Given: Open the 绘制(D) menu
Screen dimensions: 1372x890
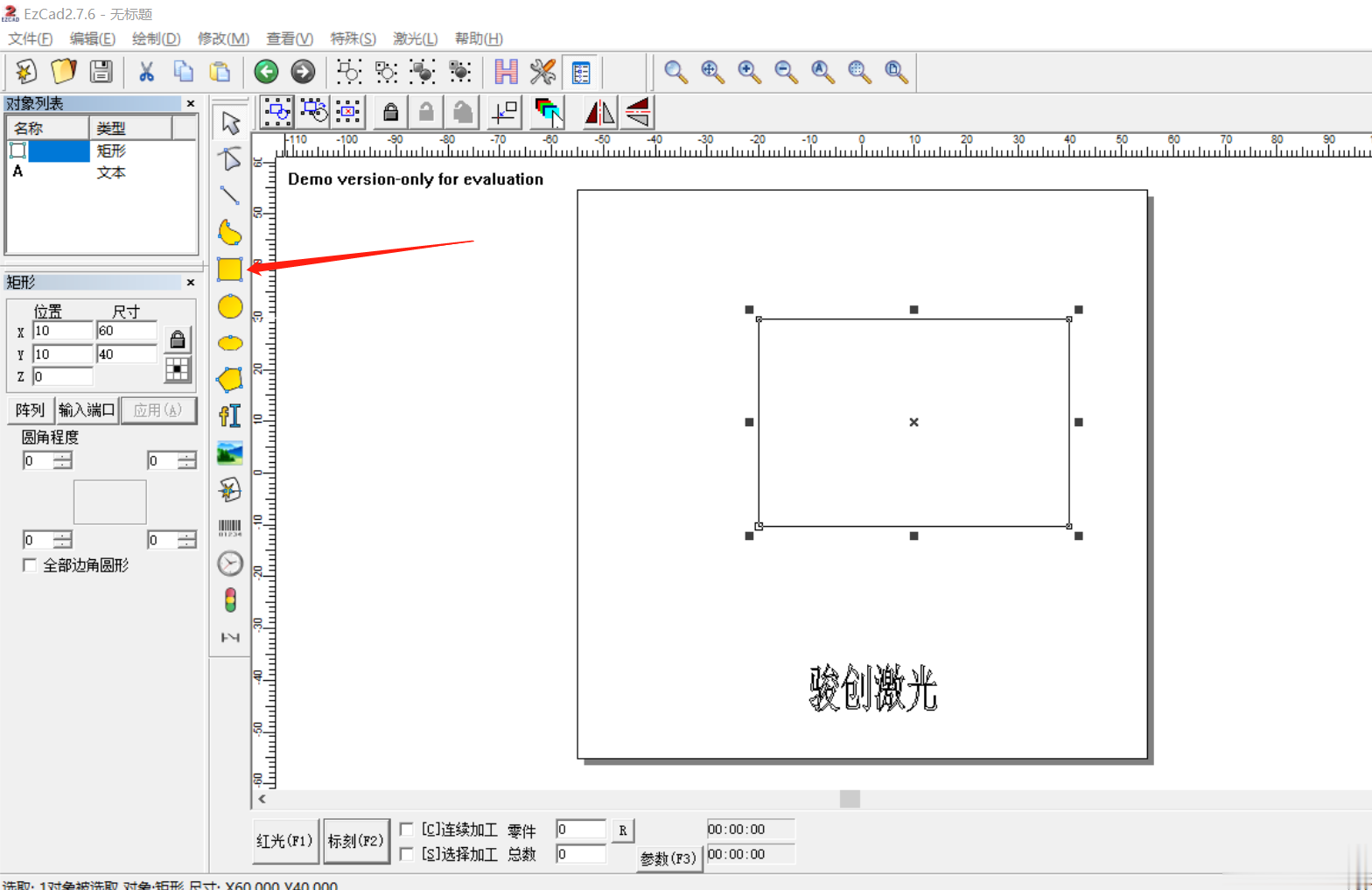Looking at the screenshot, I should (157, 39).
